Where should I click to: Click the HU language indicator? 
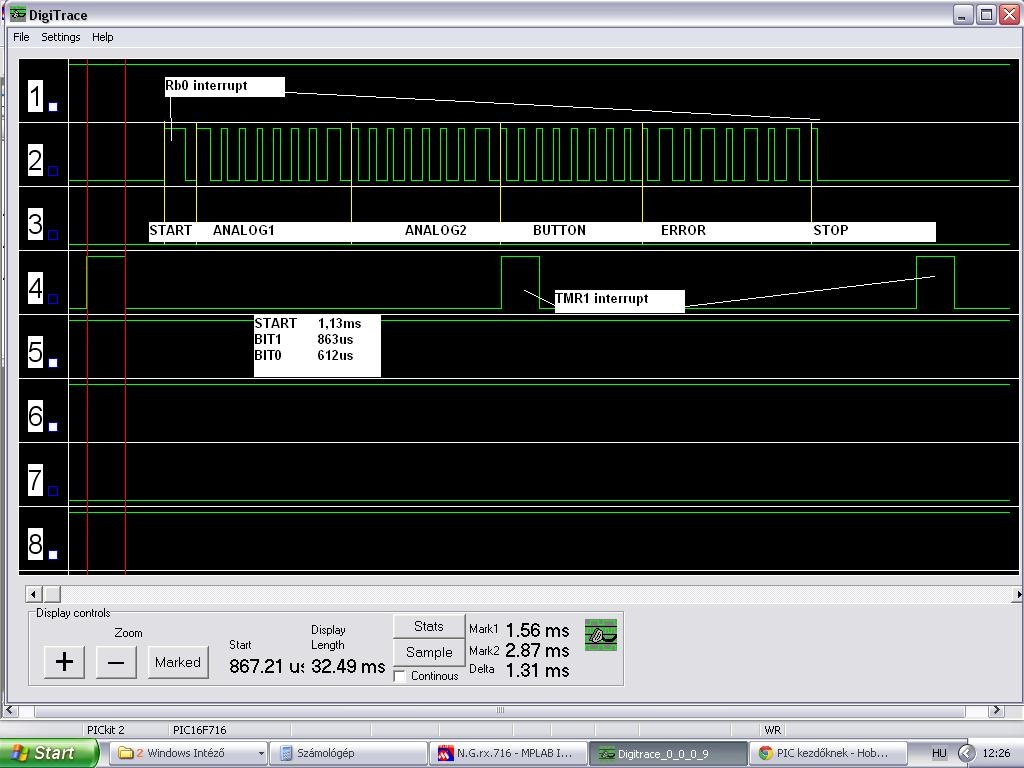[939, 753]
